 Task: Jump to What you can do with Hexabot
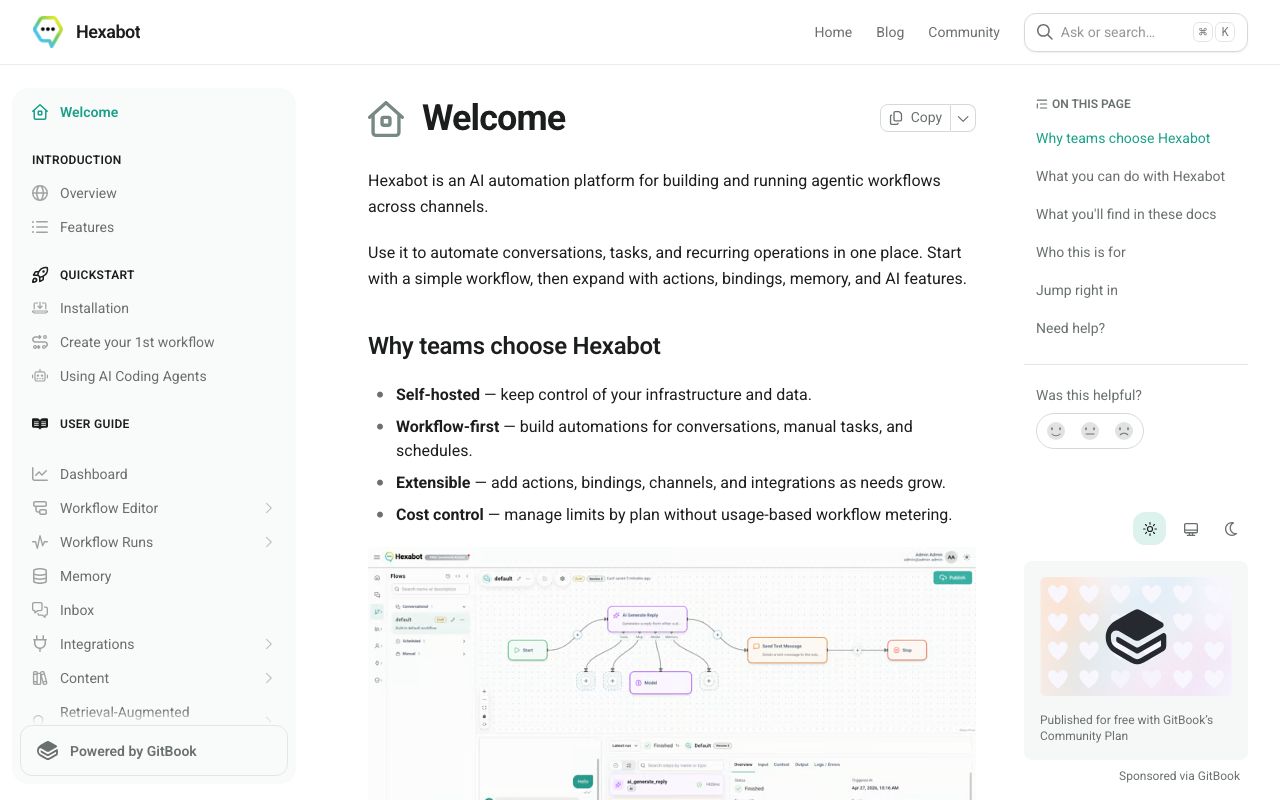click(1130, 176)
